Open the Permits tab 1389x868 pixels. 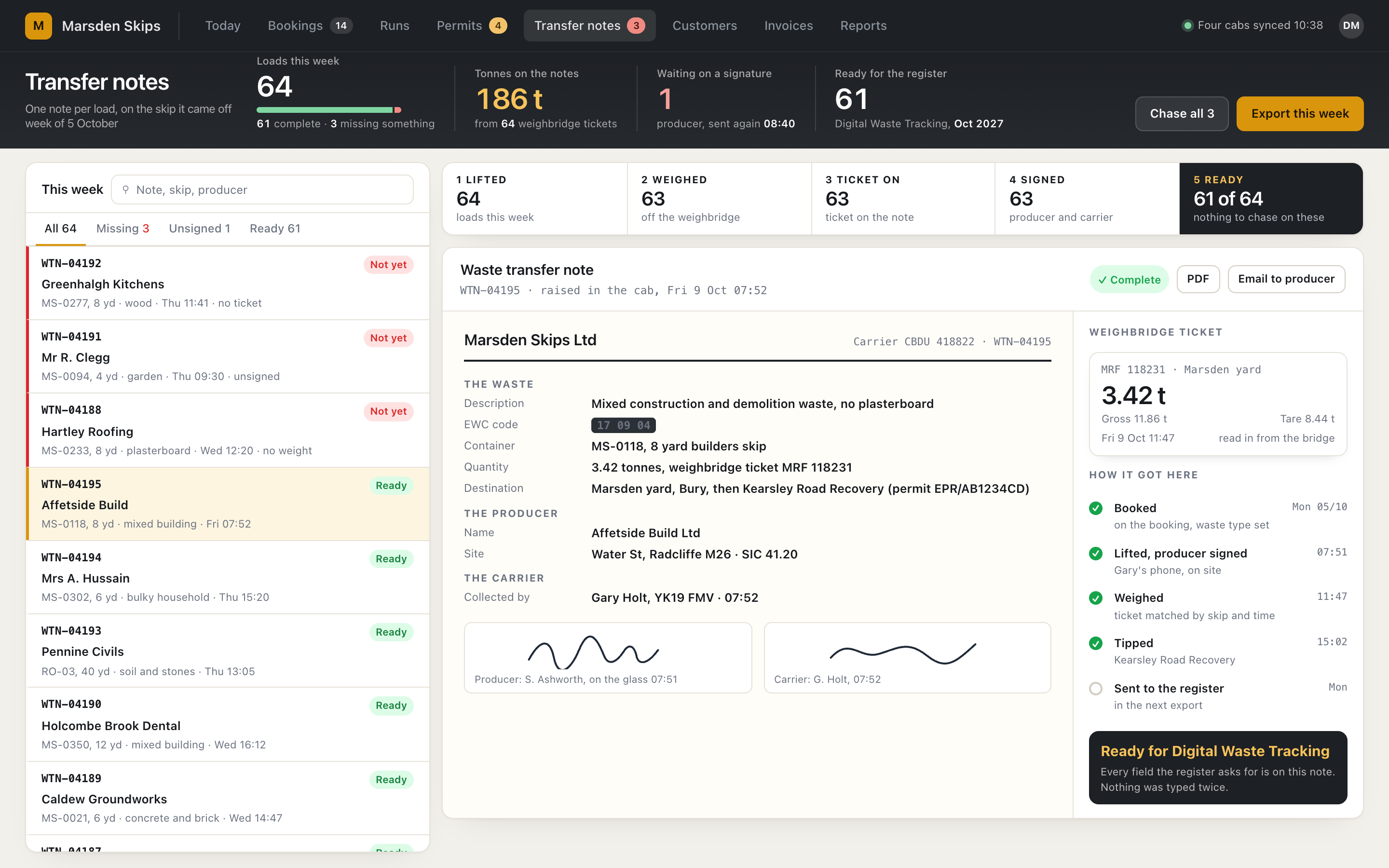click(471, 26)
